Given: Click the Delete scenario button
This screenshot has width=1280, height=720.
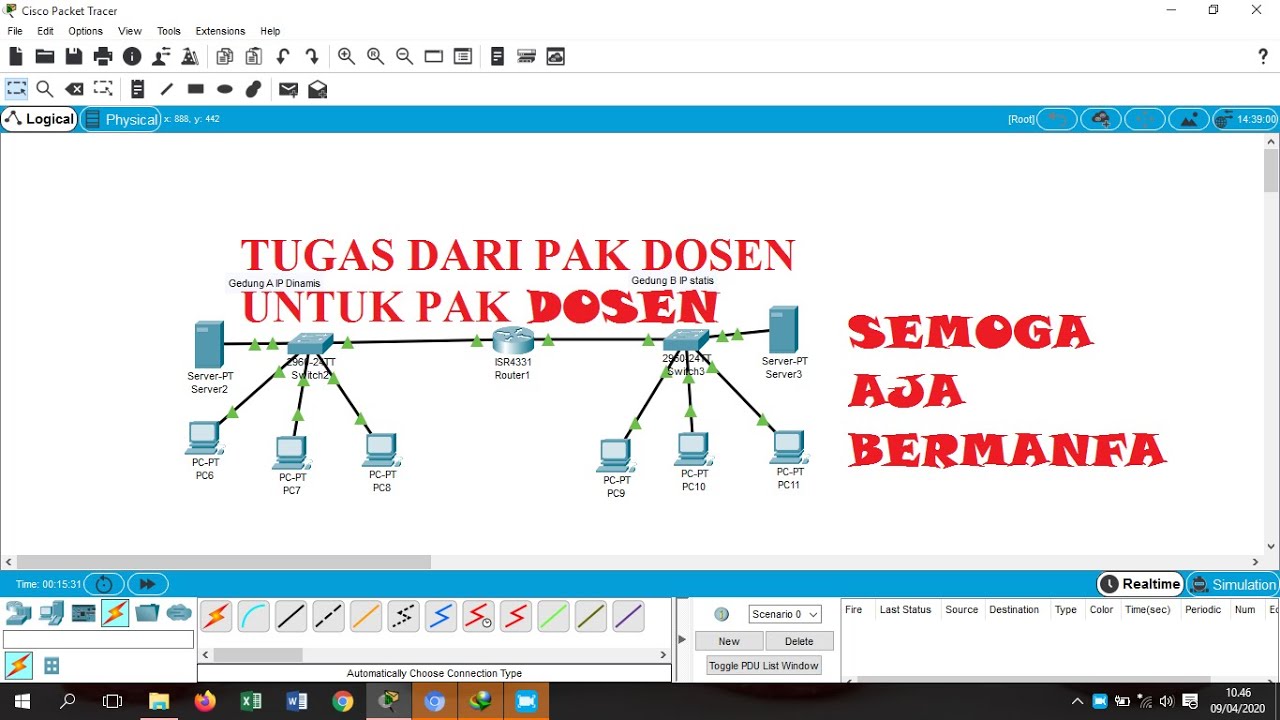Looking at the screenshot, I should (799, 641).
